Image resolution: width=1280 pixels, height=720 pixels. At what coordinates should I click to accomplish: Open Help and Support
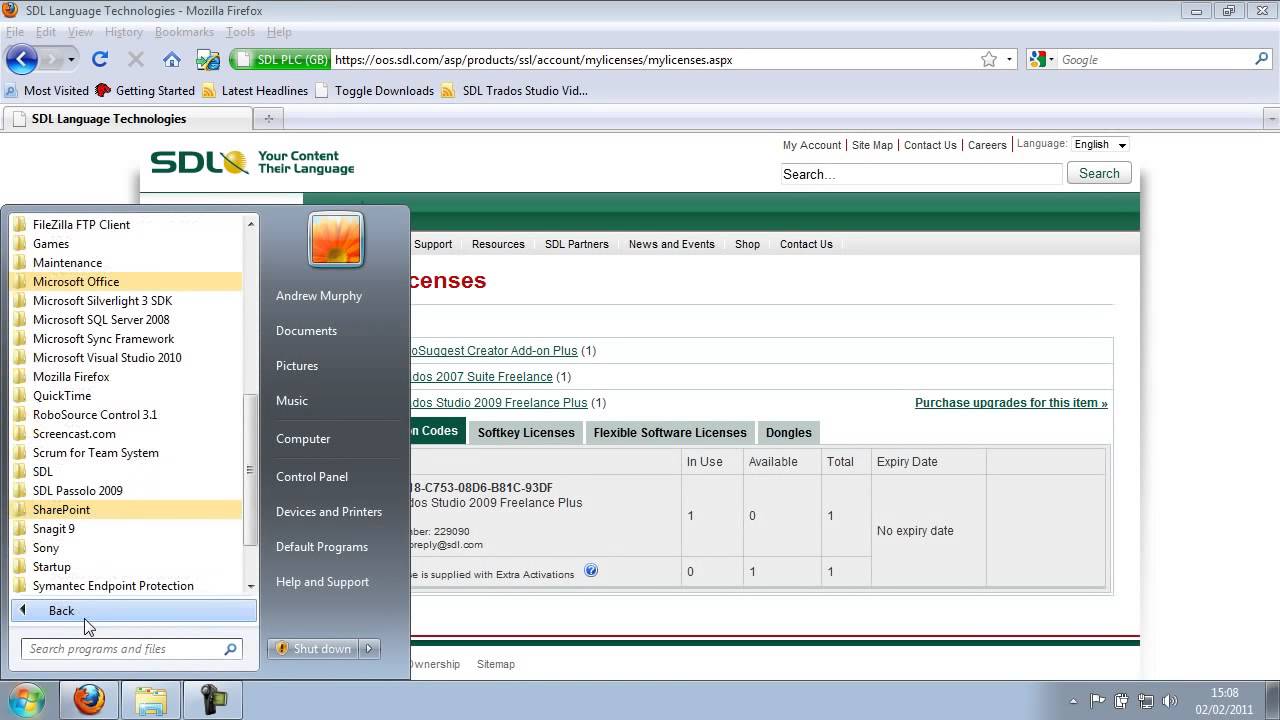click(322, 582)
